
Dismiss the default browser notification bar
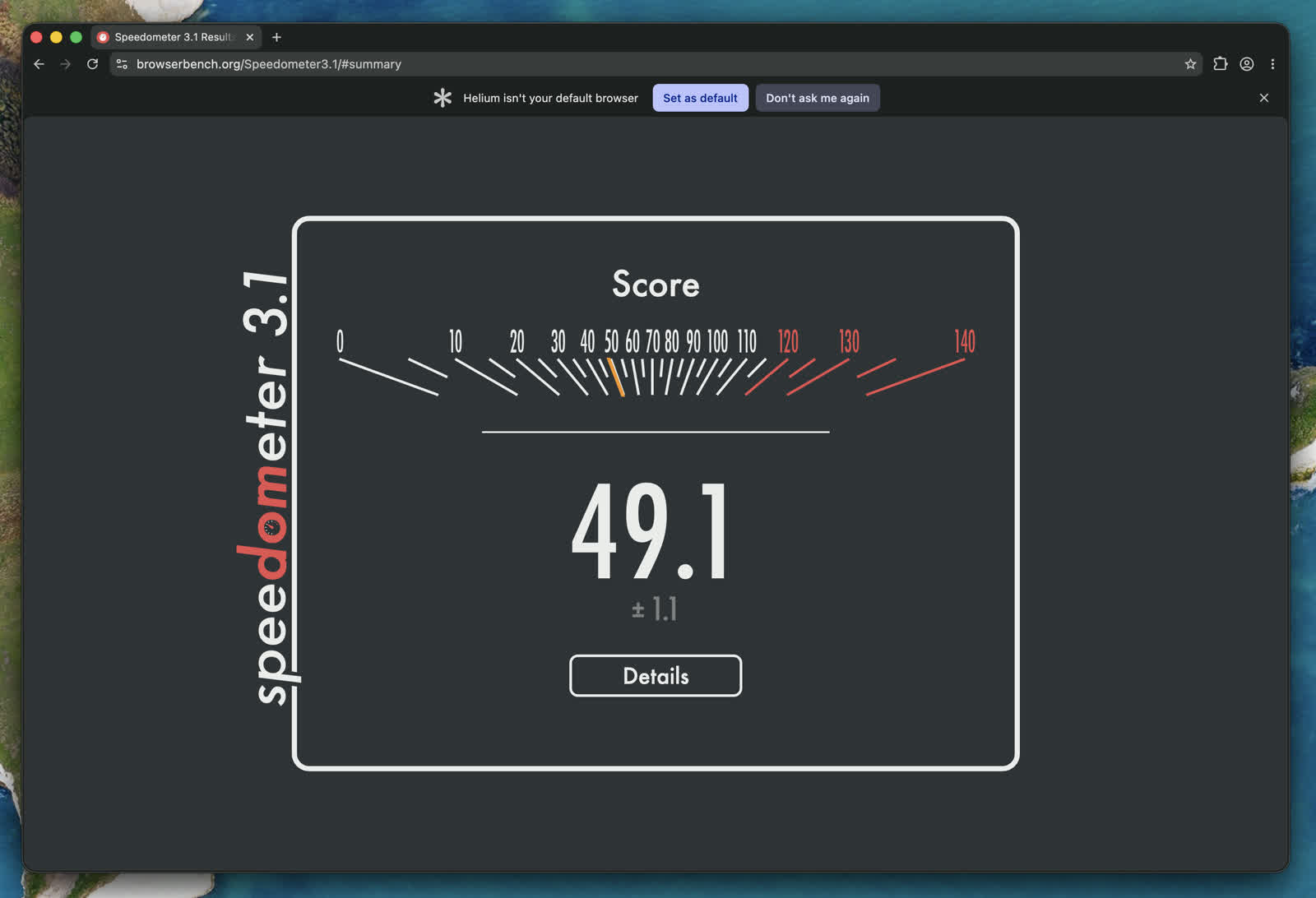(1264, 98)
